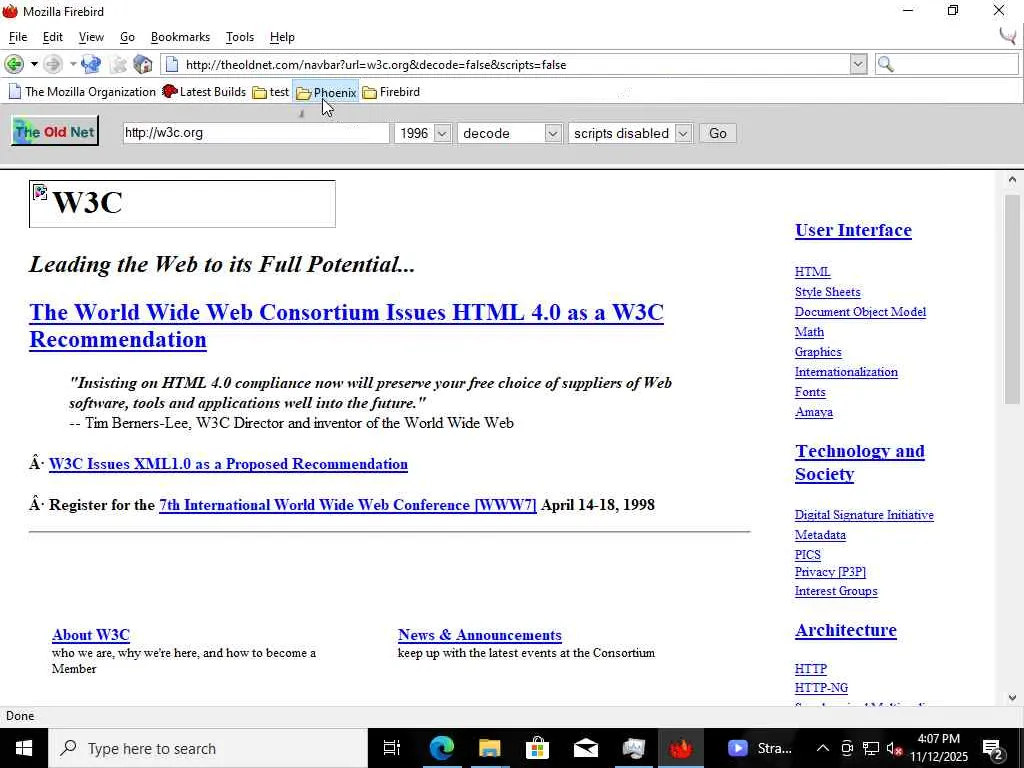Reload the page with the Reload icon

[91, 64]
